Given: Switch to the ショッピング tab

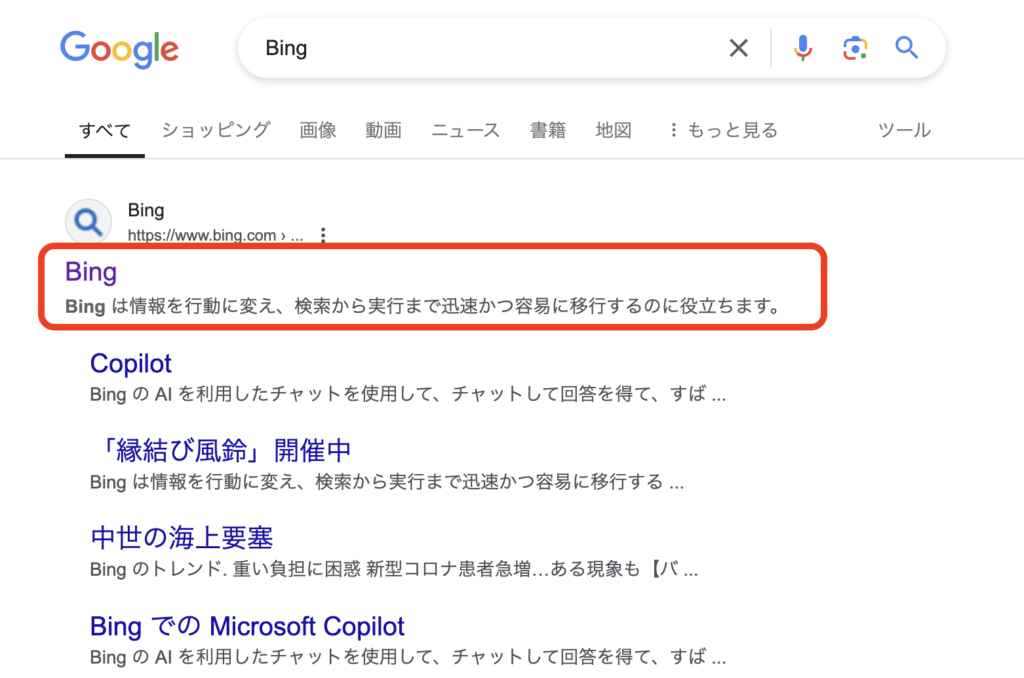Looking at the screenshot, I should tap(216, 130).
